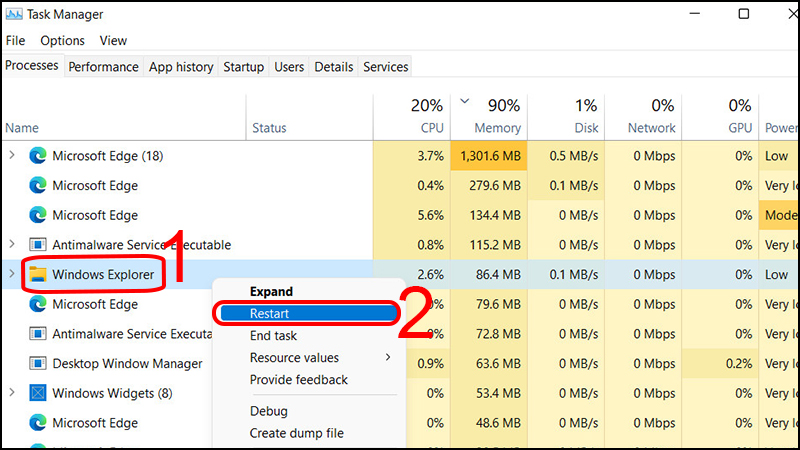Choose Provide feedback in the context menu
This screenshot has width=800, height=450.
pos(299,380)
